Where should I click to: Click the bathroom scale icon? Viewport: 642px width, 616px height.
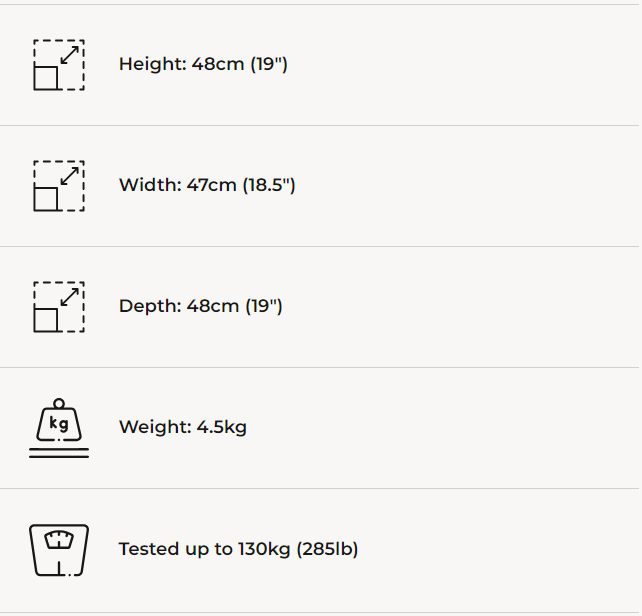[59, 550]
